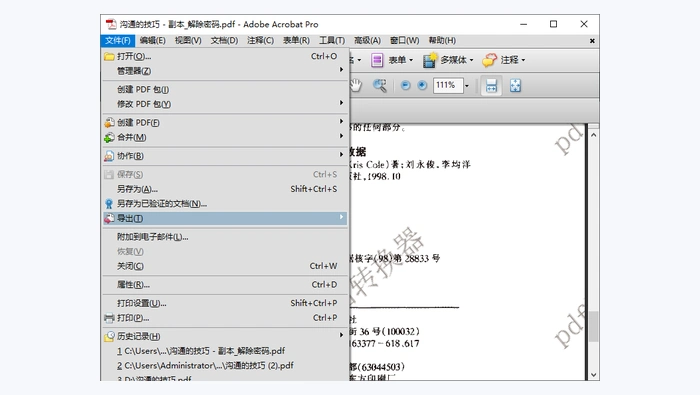The height and width of the screenshot is (395, 700).
Task: Click vertical scrollbar up arrow
Action: [593, 135]
